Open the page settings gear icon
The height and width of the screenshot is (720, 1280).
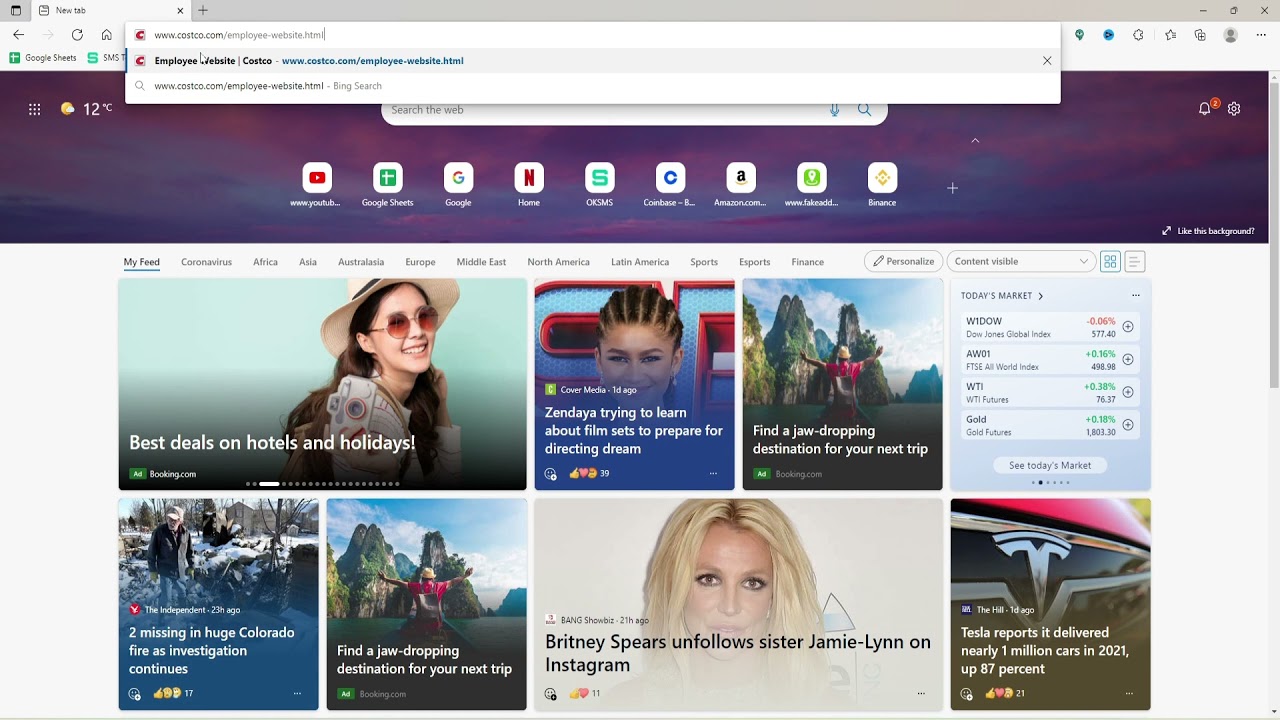[x=1234, y=109]
